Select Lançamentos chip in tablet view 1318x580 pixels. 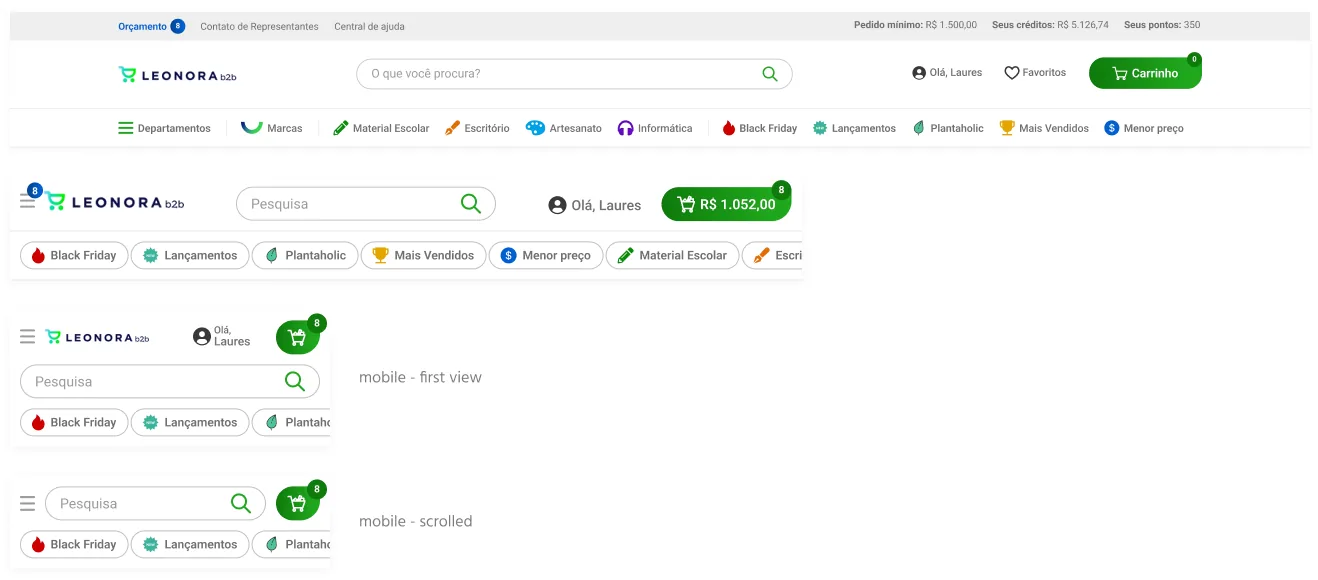click(190, 255)
